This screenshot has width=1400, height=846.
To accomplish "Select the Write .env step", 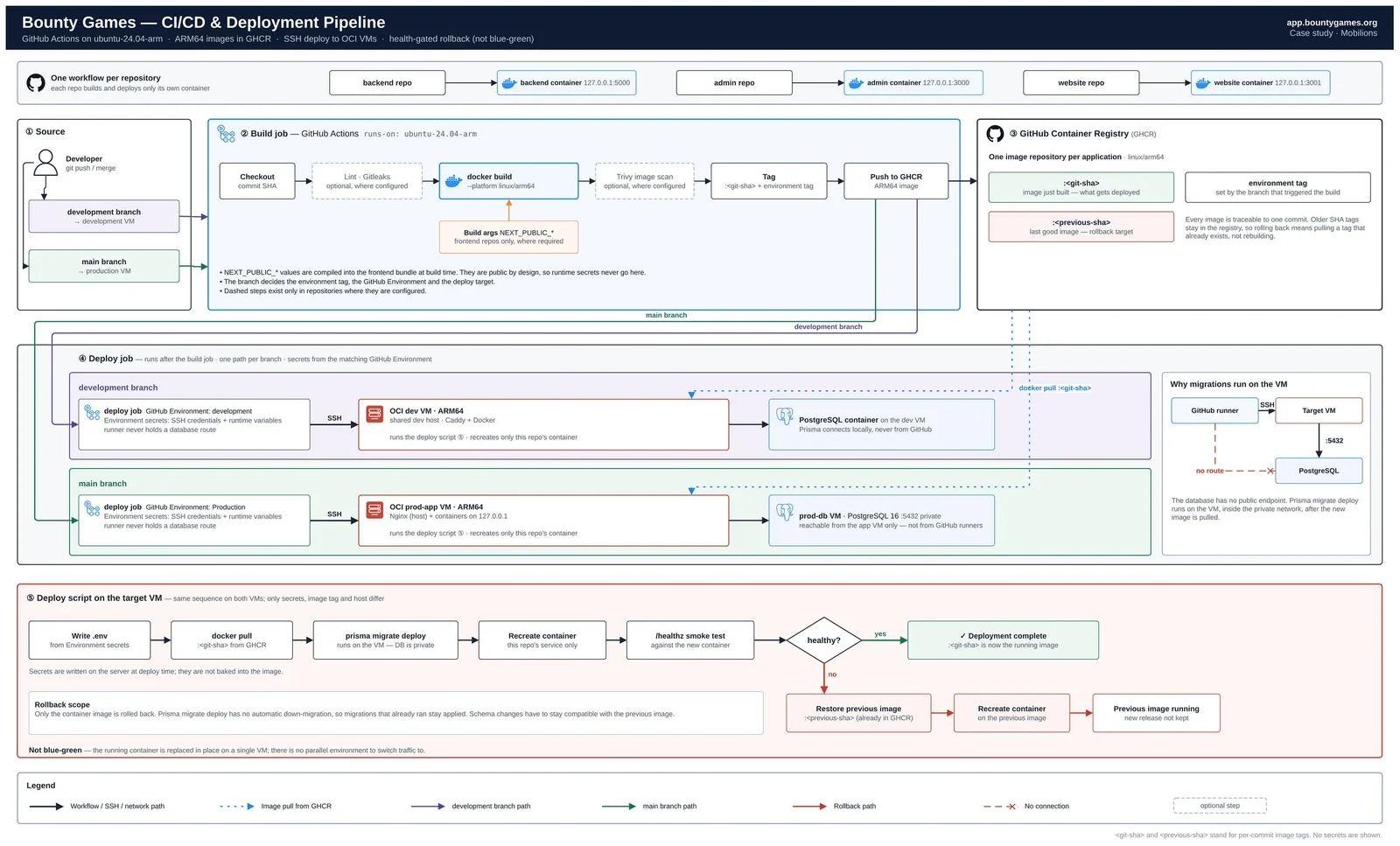I will pos(89,640).
